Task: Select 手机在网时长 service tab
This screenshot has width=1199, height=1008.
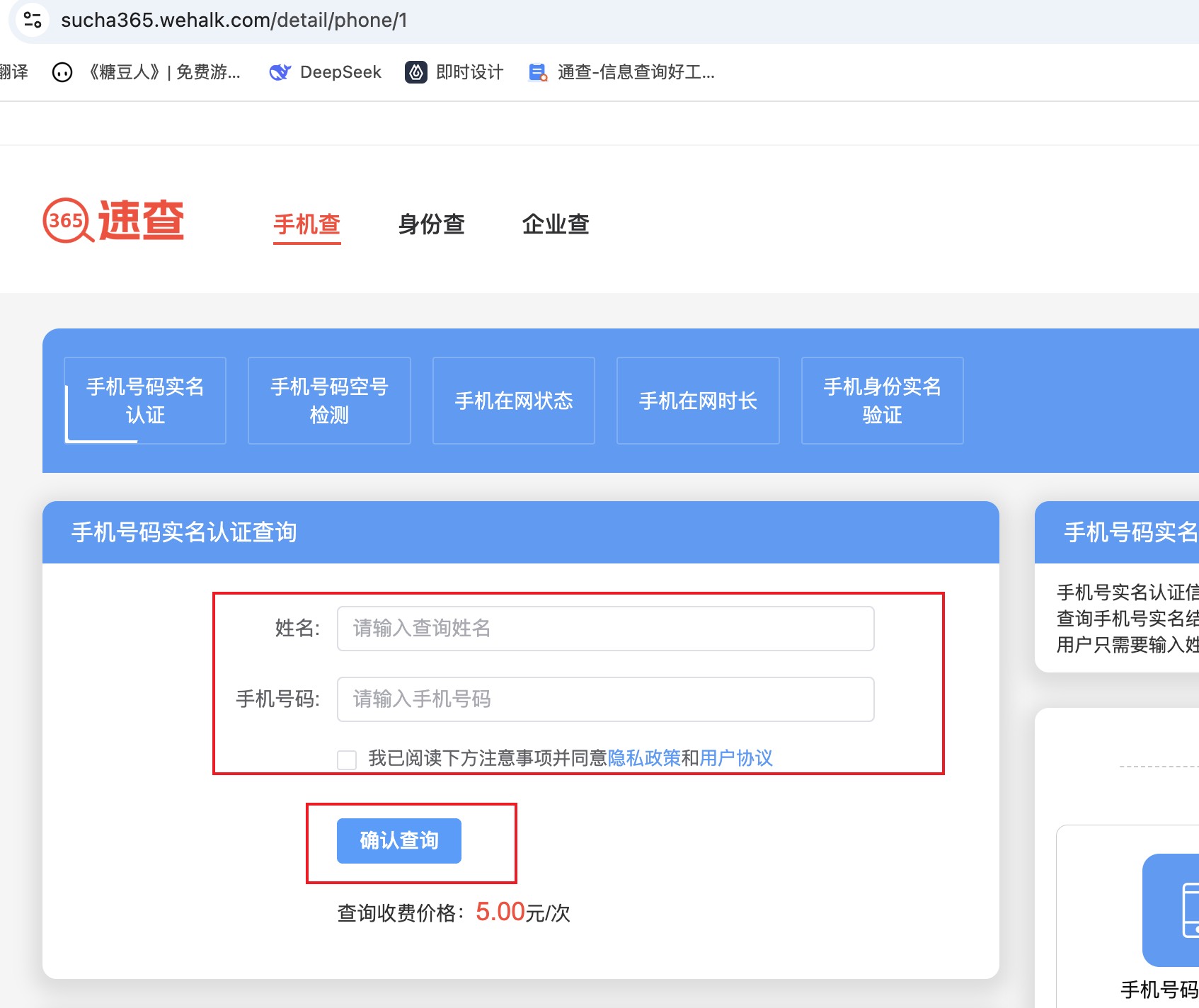Action: pyautogui.click(x=698, y=401)
